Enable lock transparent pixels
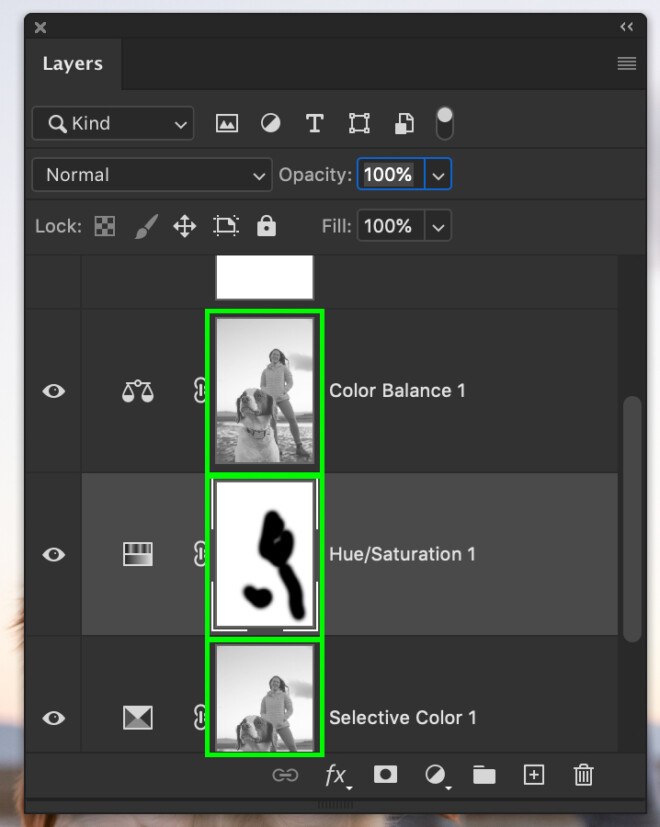Viewport: 660px width, 827px height. (104, 226)
